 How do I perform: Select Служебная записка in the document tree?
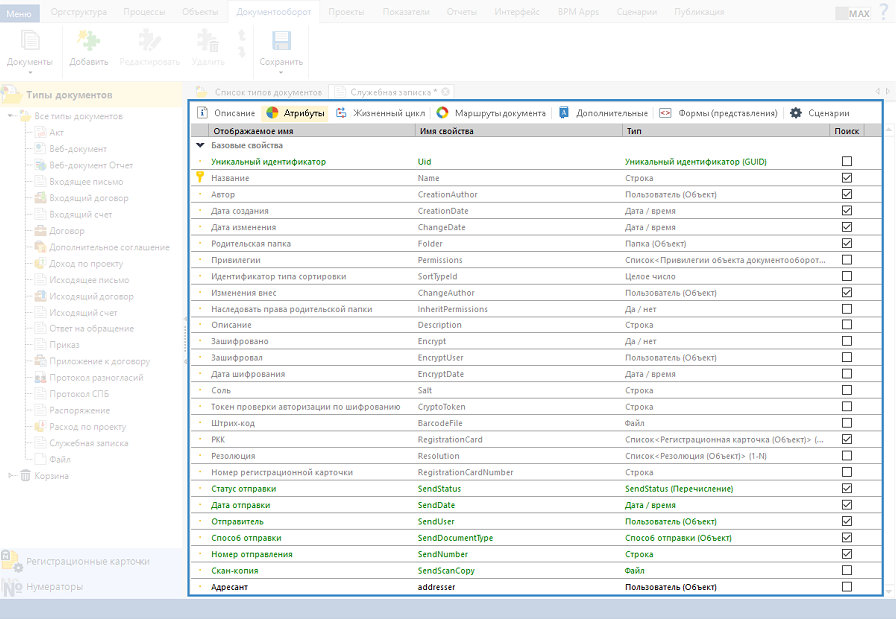click(x=88, y=443)
